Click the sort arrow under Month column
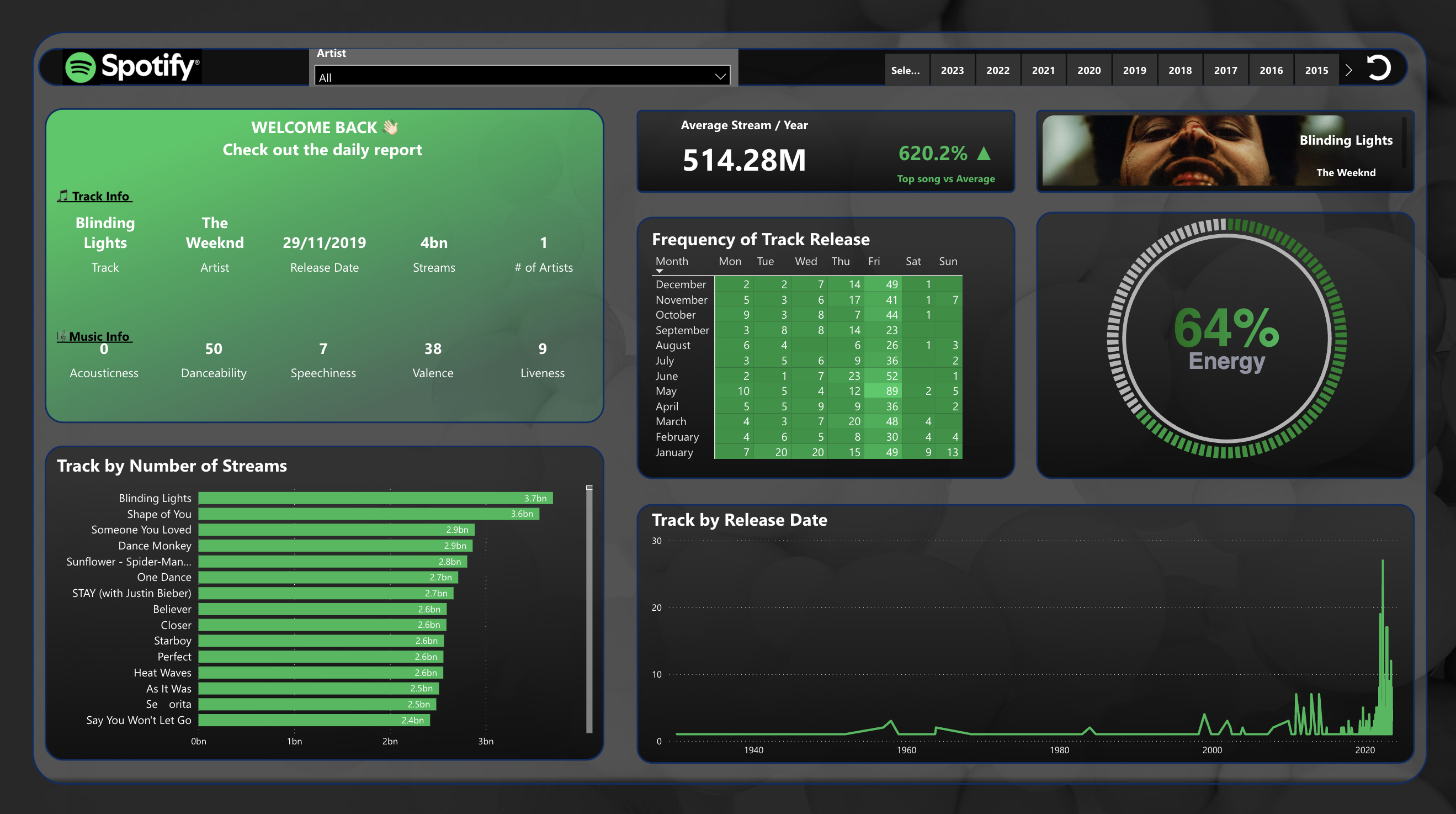Image resolution: width=1456 pixels, height=814 pixels. point(659,270)
